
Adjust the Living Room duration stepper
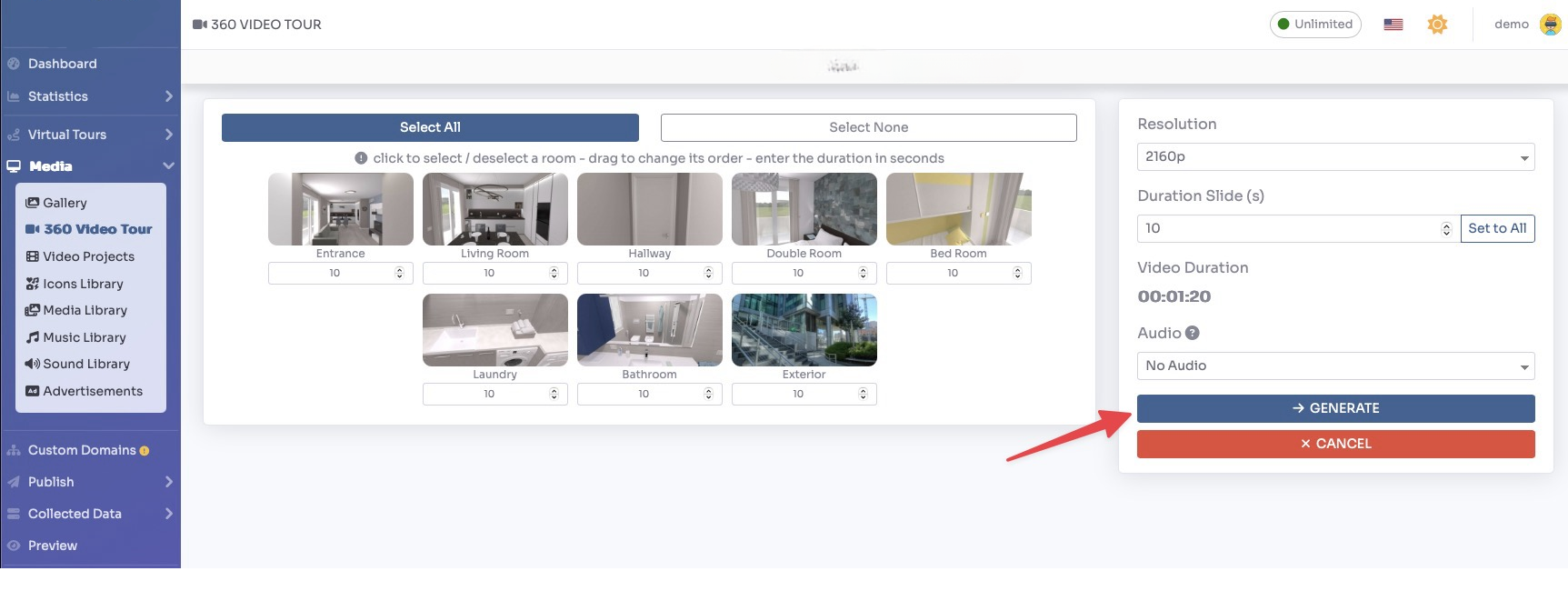click(554, 273)
